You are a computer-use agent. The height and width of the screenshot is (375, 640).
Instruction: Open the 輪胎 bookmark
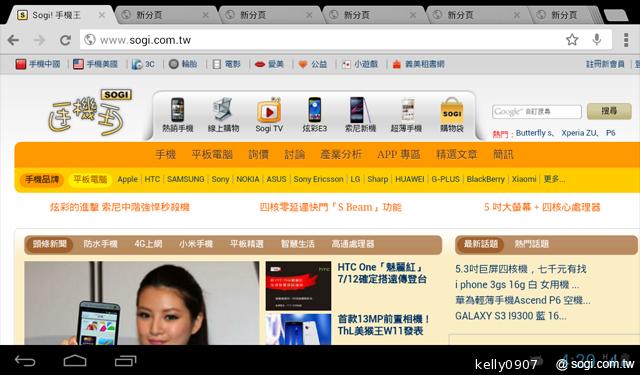[x=183, y=64]
